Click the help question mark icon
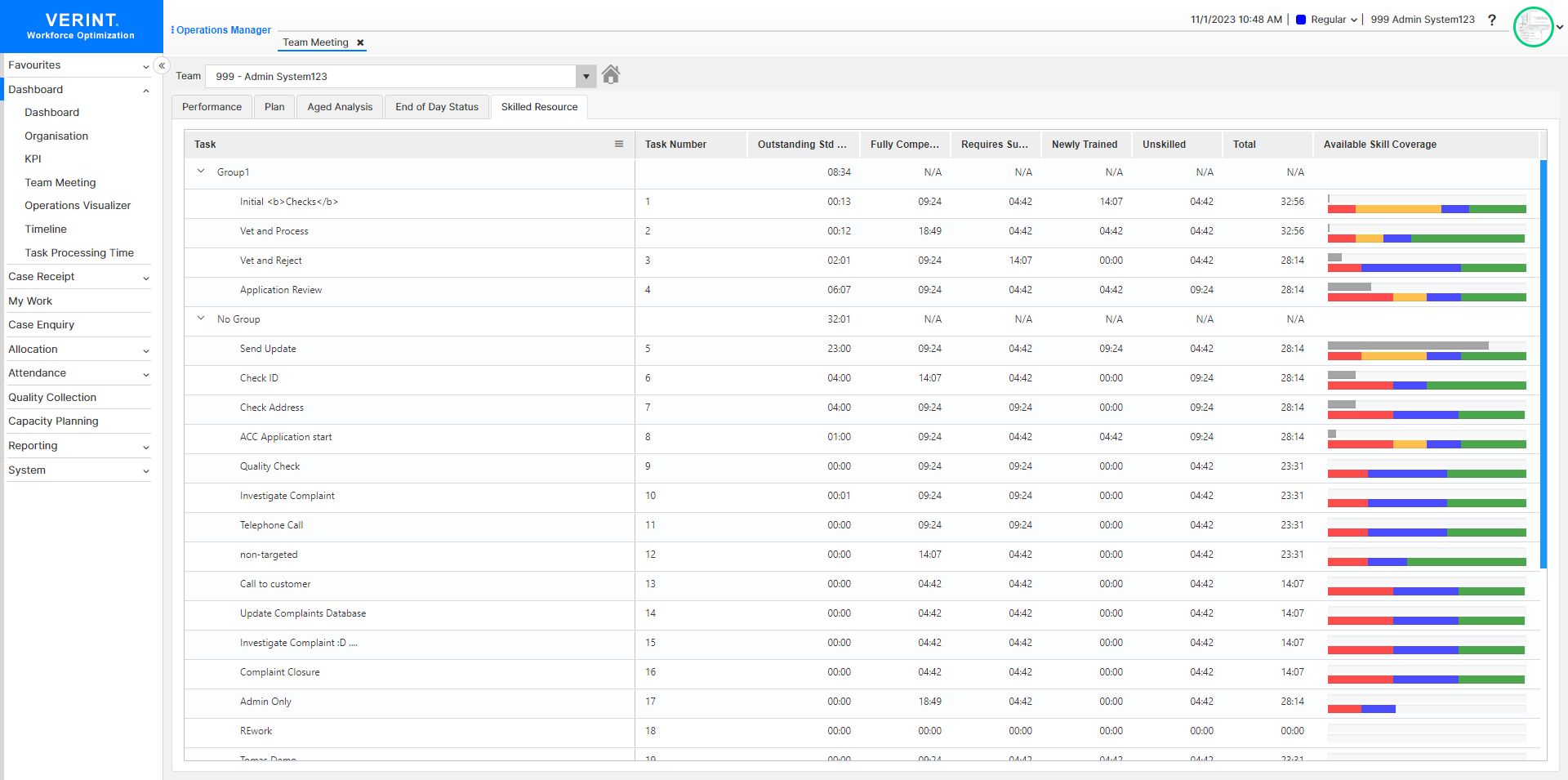This screenshot has width=1568, height=780. click(1491, 20)
